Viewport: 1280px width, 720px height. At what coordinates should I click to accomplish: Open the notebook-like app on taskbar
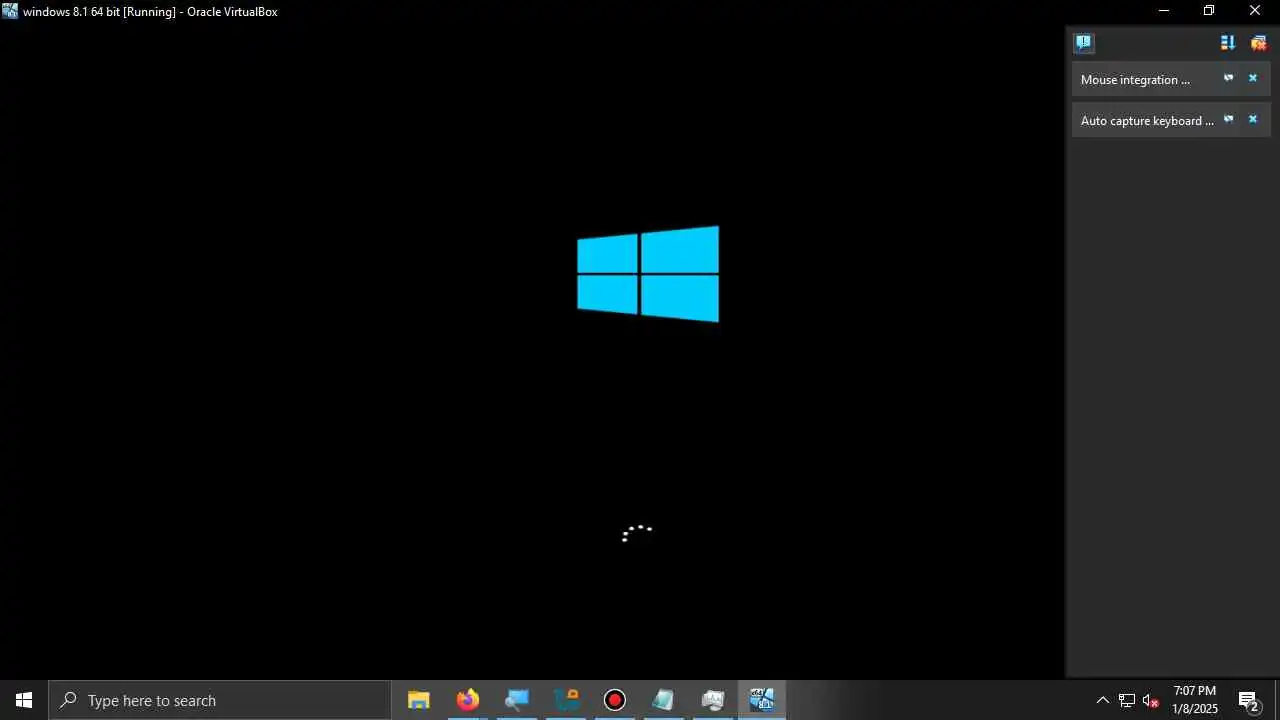(664, 700)
